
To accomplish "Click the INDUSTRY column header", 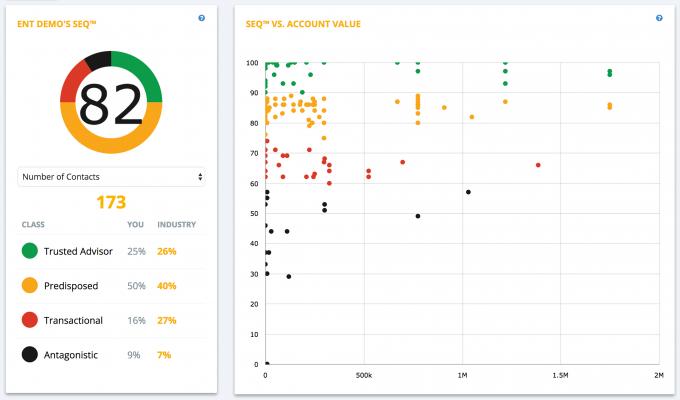I will pyautogui.click(x=177, y=225).
